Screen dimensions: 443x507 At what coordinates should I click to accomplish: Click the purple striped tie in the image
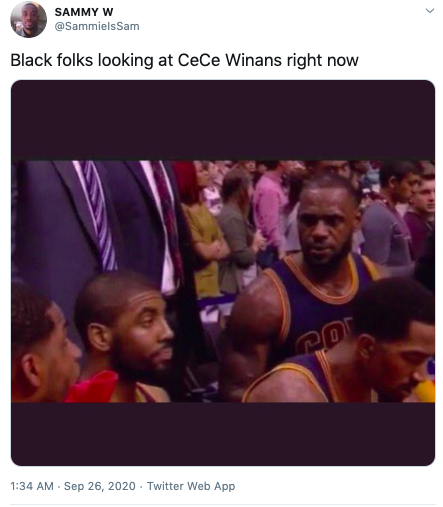[98, 215]
